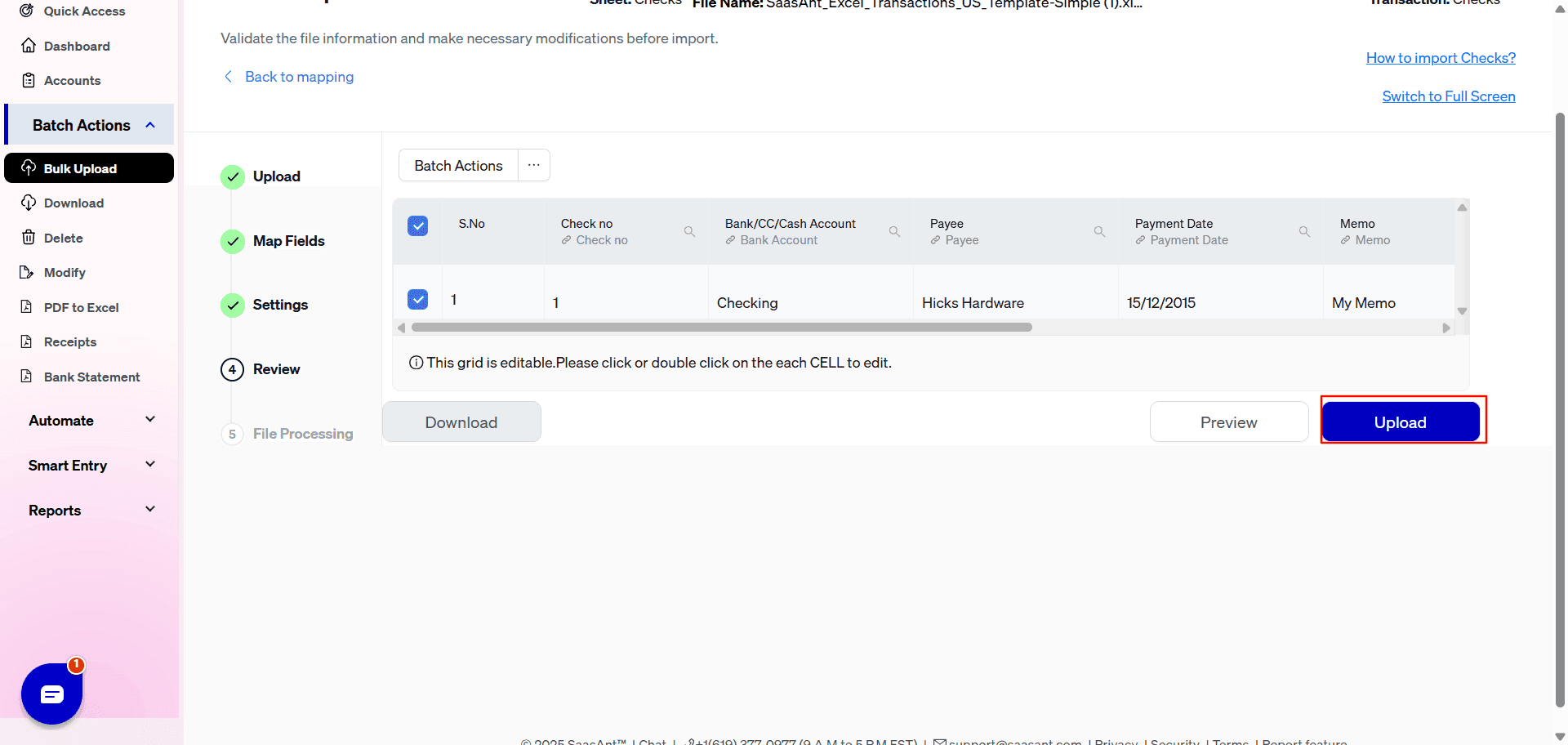Image resolution: width=1568 pixels, height=745 pixels.
Task: Select the Map Fields step label
Action: point(288,241)
